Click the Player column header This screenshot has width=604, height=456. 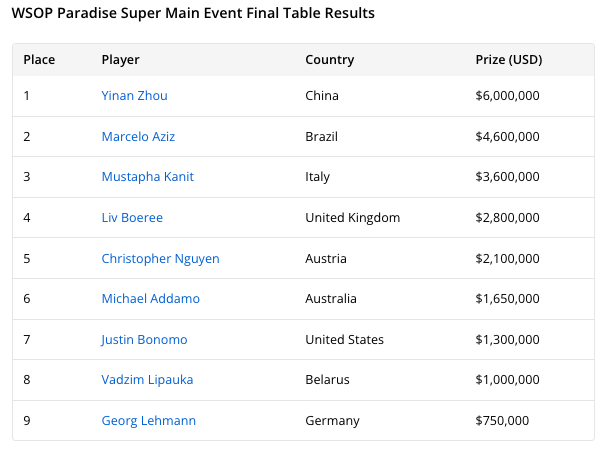[120, 60]
